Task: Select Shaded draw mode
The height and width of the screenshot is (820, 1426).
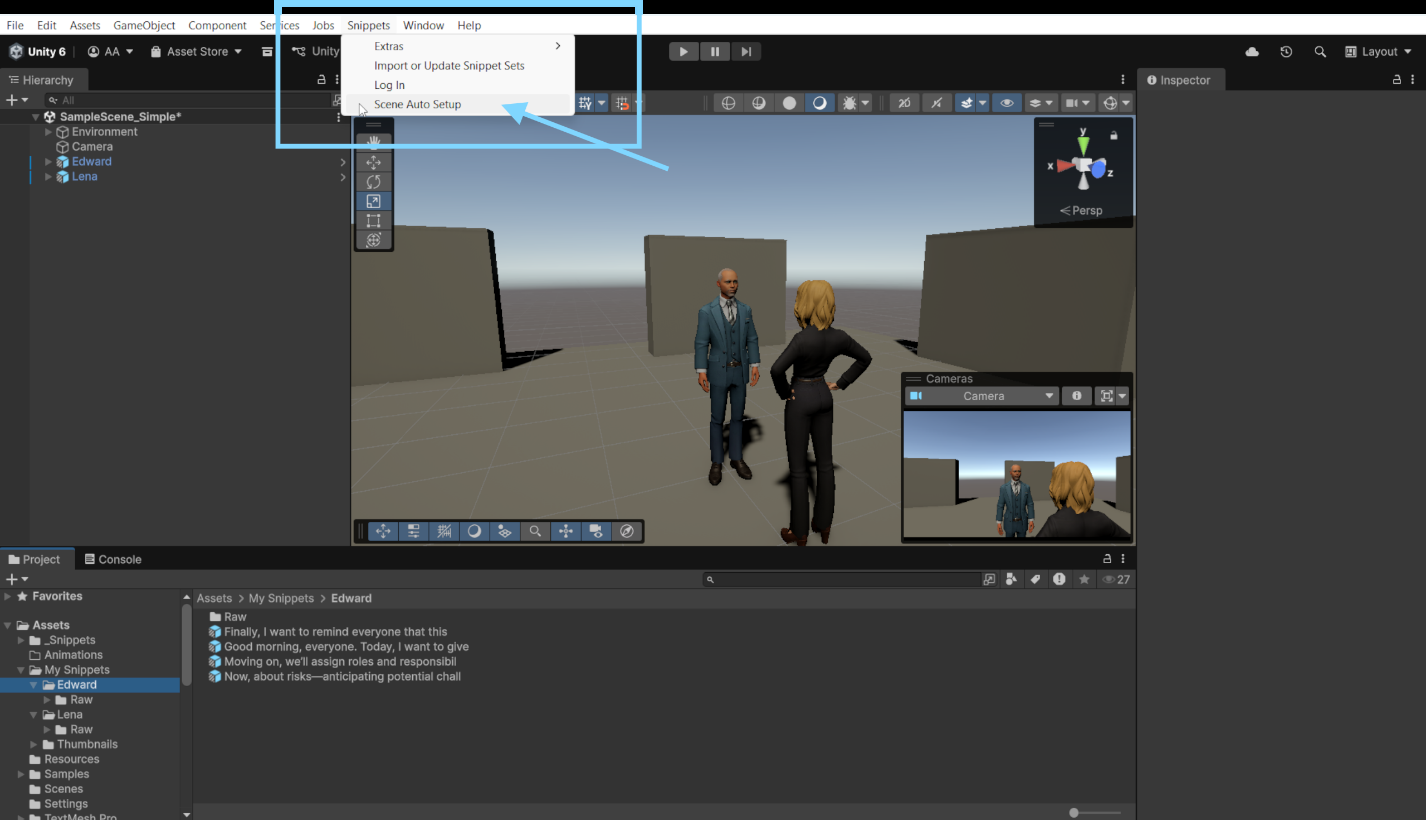Action: click(819, 103)
